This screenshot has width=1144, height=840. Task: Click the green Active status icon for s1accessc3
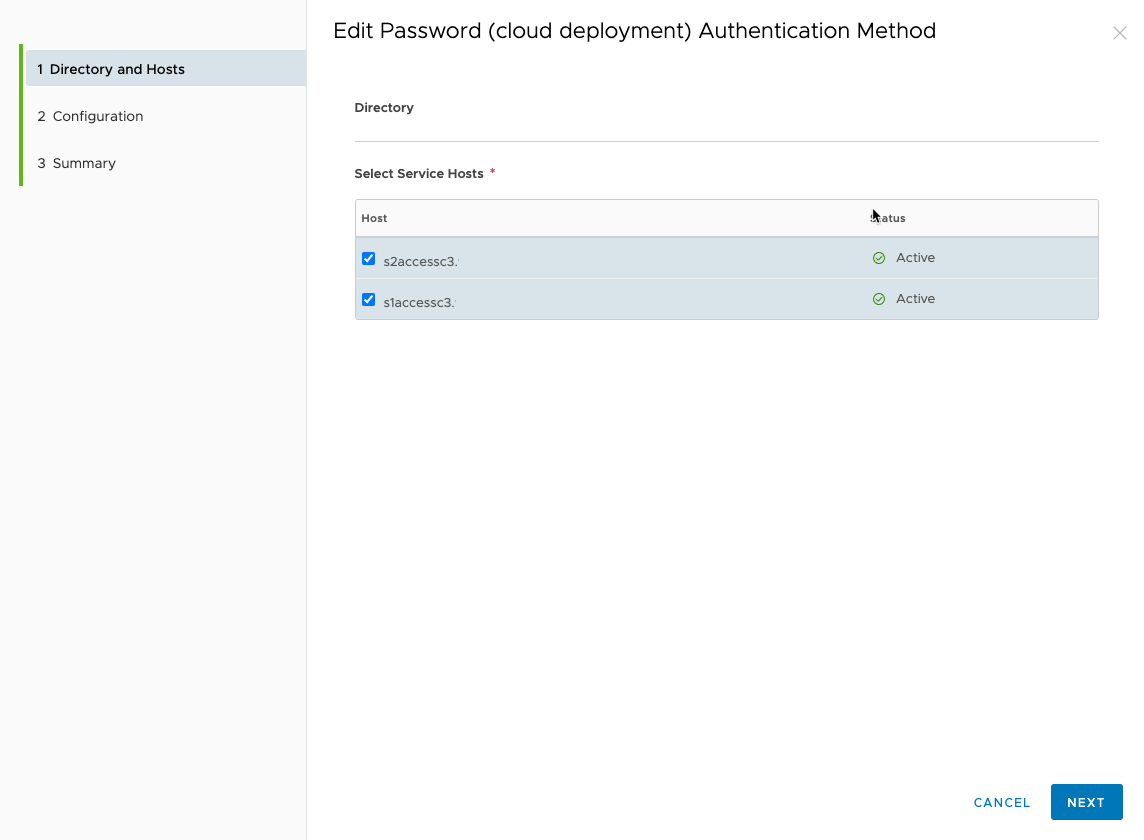pos(879,299)
